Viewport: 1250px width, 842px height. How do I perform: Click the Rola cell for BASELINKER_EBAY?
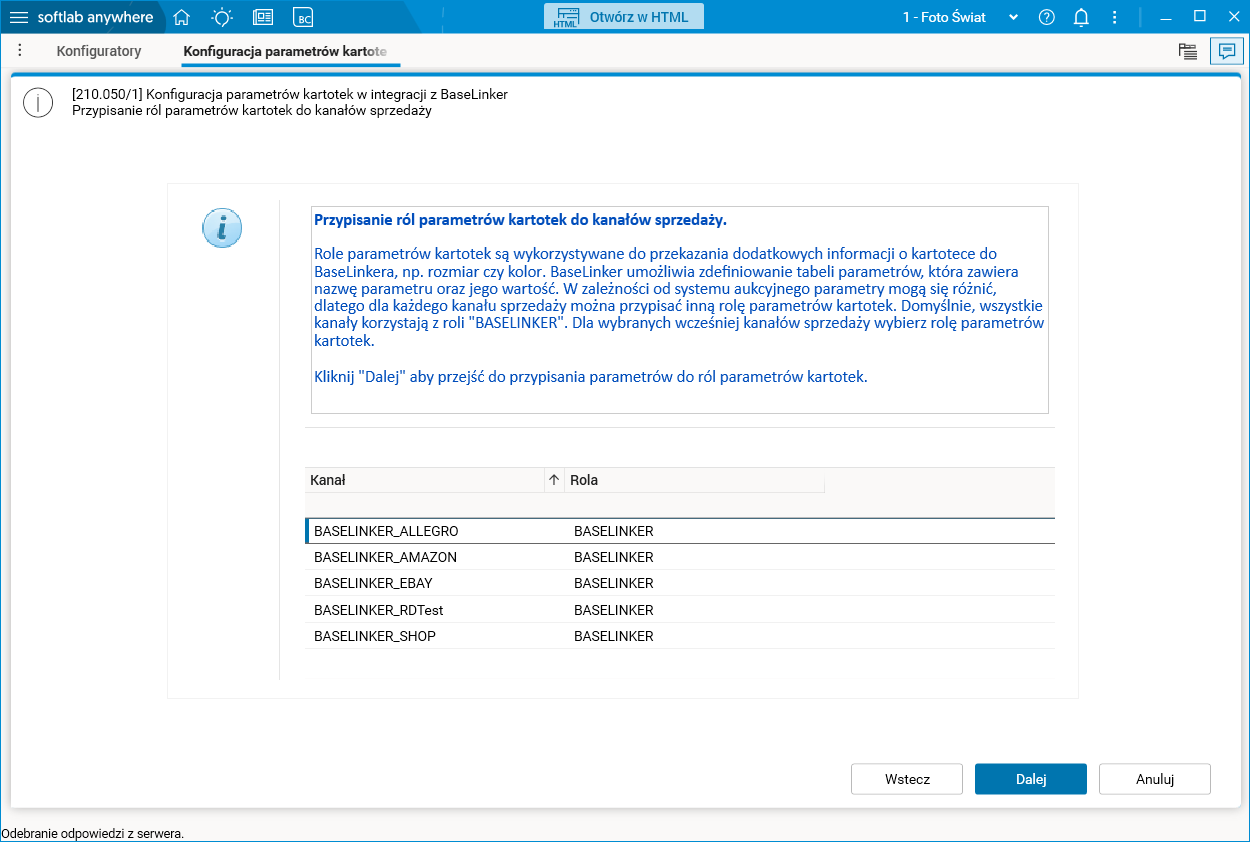click(613, 583)
